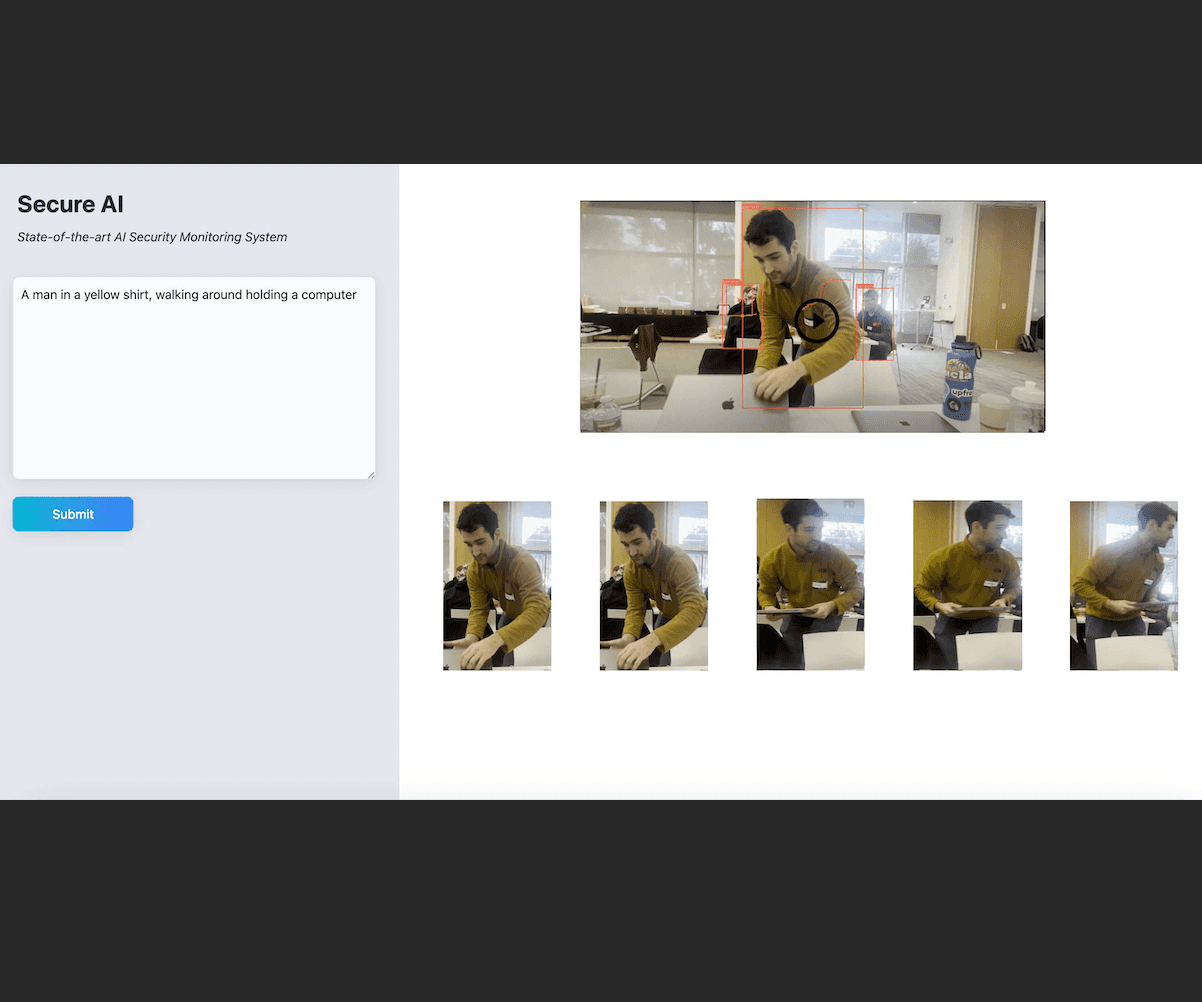The width and height of the screenshot is (1202, 1002).
Task: Select the last thumbnail of man turning right
Action: 1124,586
